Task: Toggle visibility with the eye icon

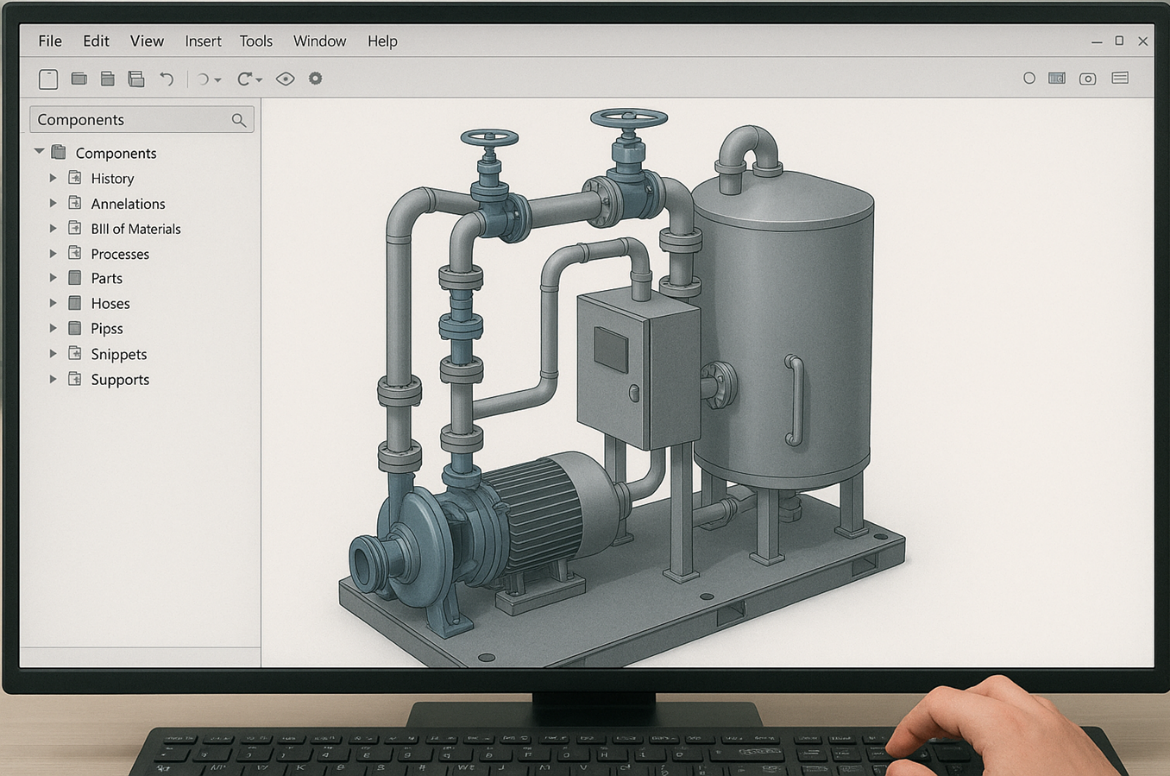Action: (x=285, y=79)
